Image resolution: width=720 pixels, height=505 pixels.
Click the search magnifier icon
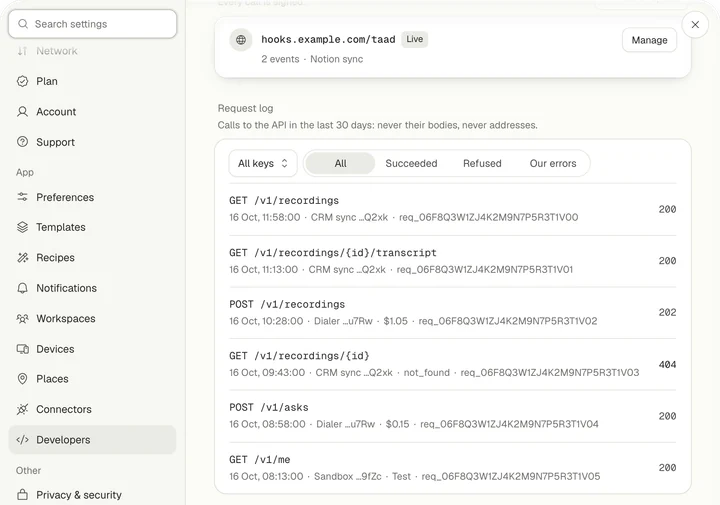(x=23, y=24)
